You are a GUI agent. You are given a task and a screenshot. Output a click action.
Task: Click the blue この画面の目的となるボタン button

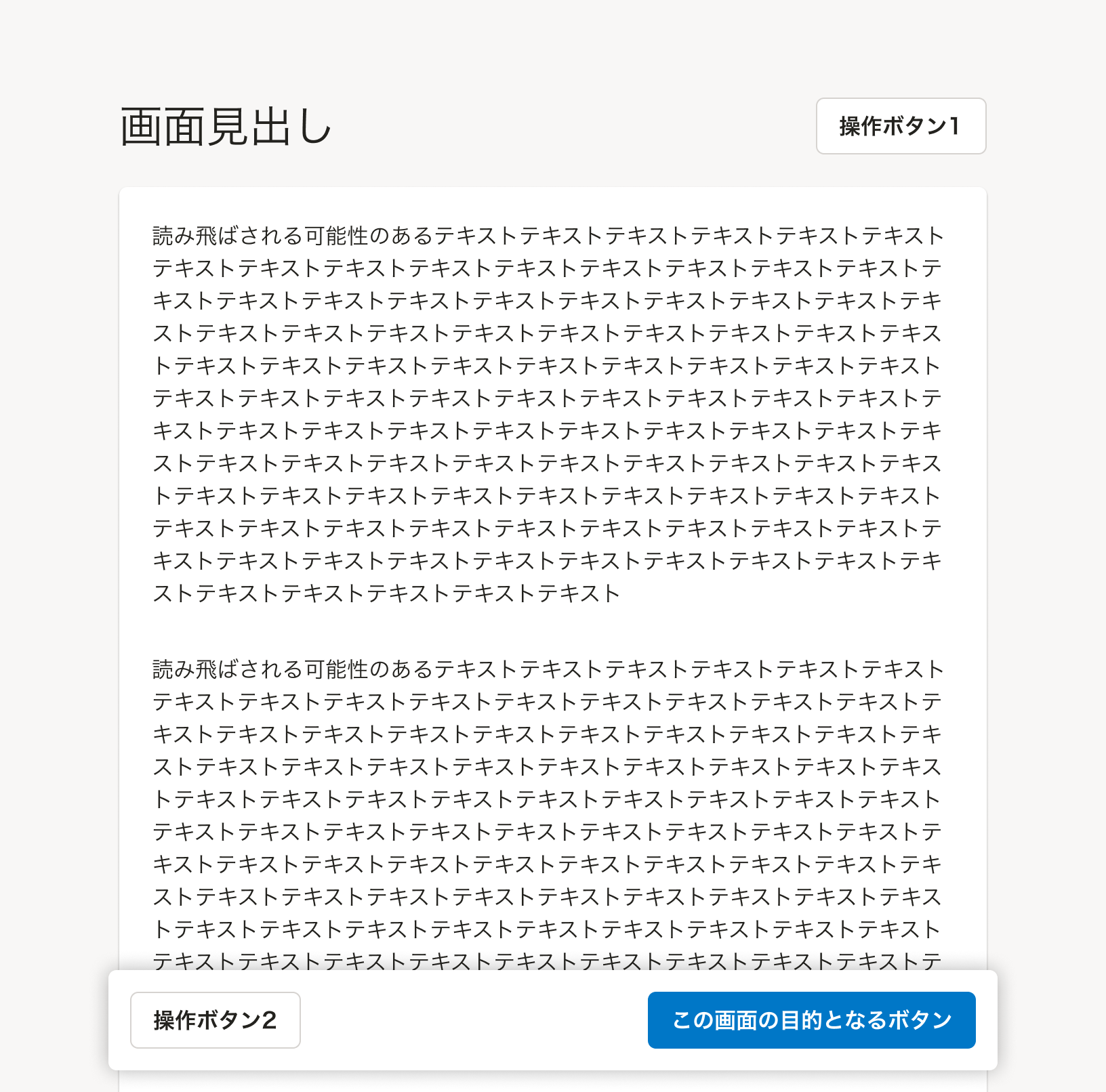click(811, 1020)
